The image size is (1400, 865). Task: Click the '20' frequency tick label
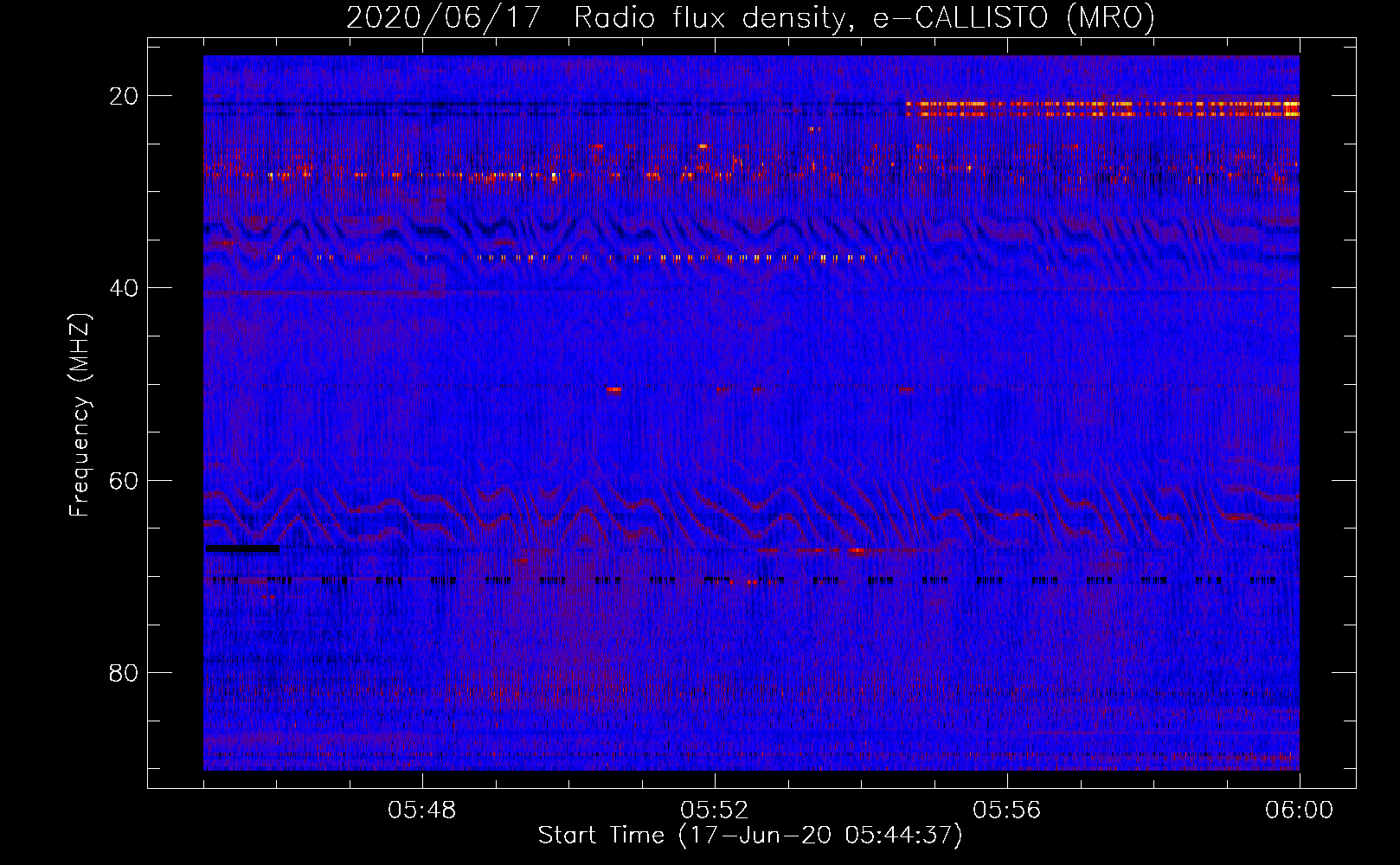click(x=125, y=96)
